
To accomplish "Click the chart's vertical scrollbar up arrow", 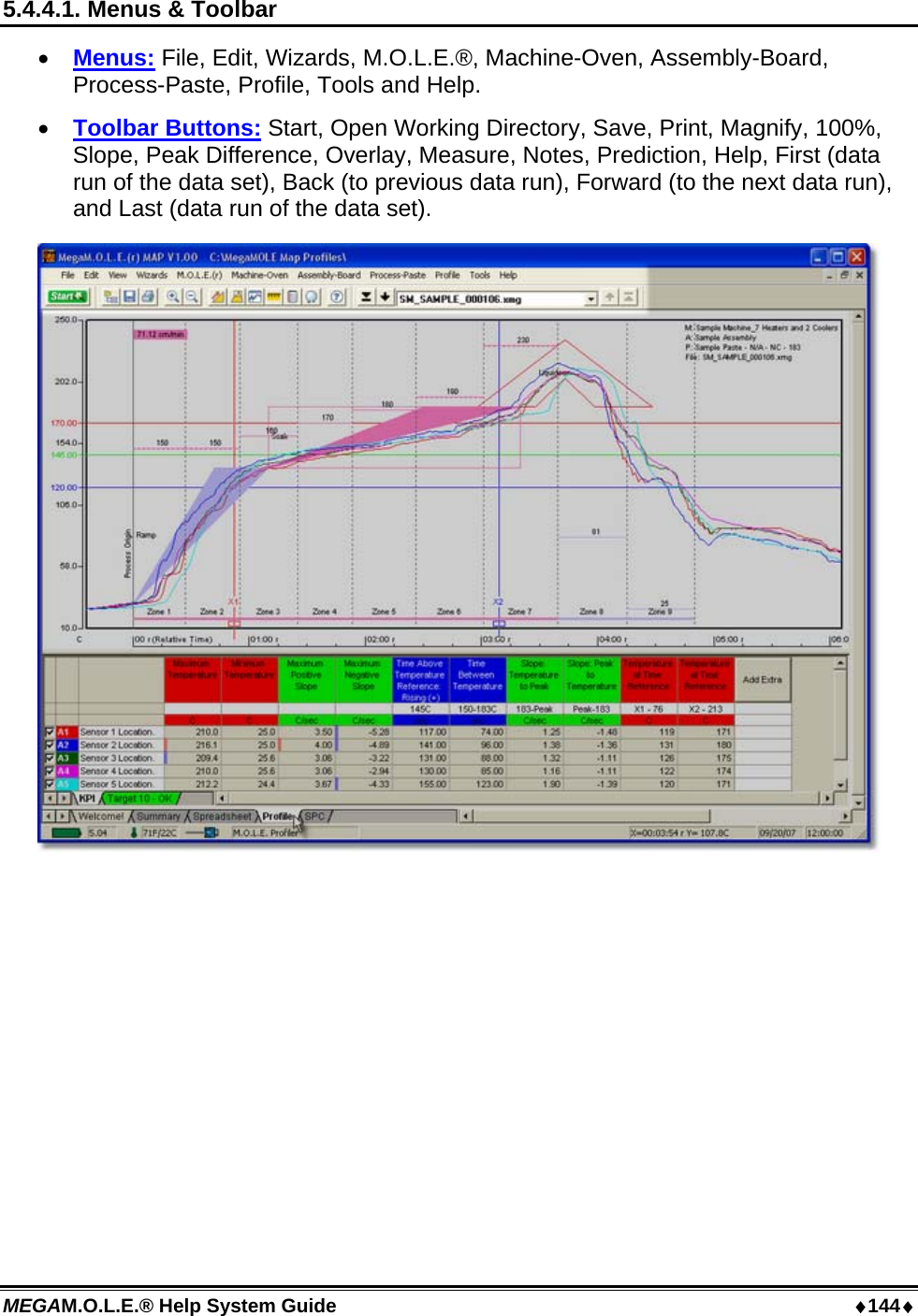I will (857, 317).
